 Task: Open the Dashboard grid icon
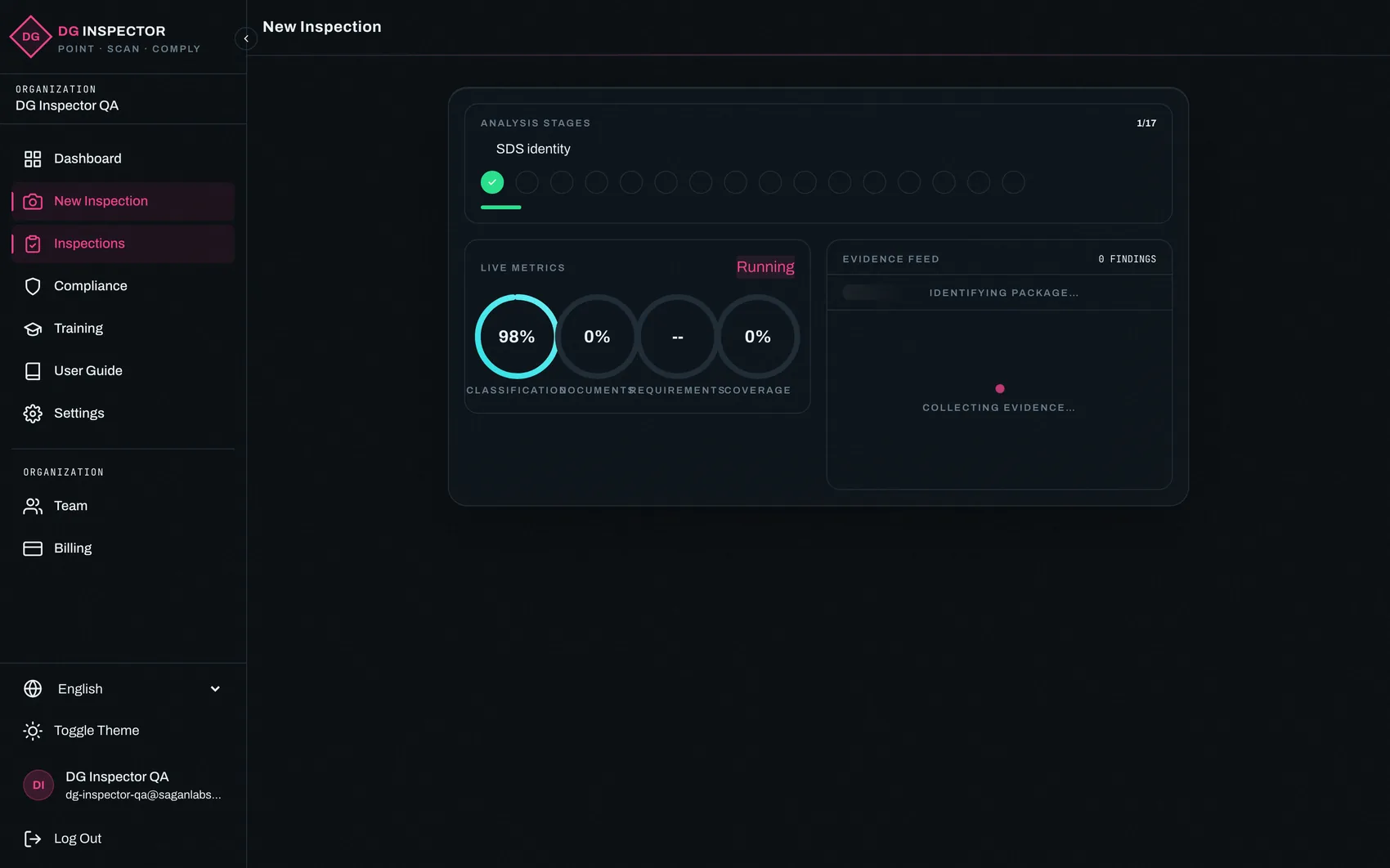point(33,159)
